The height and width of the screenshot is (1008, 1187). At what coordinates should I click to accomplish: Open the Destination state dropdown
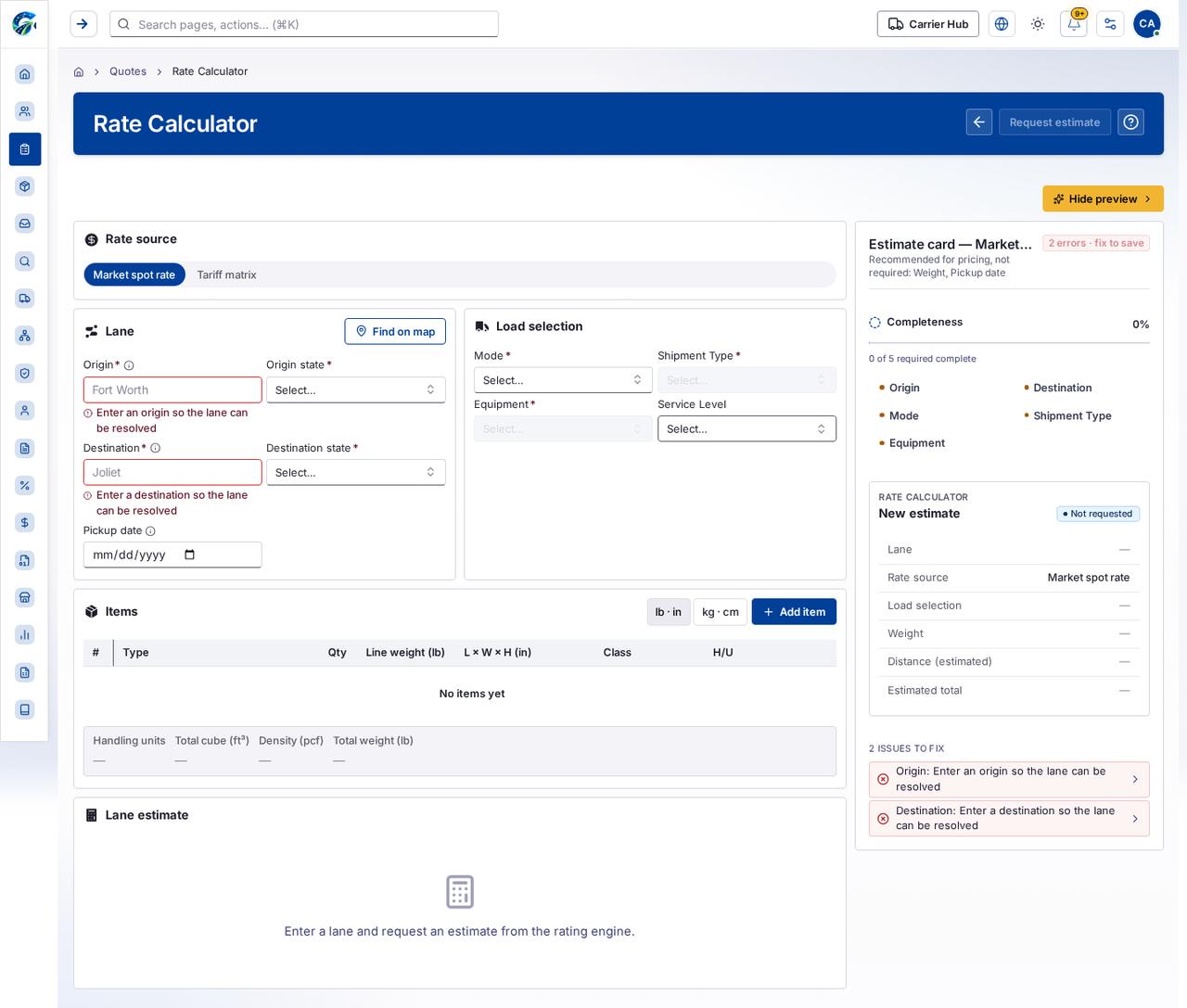[x=356, y=472]
